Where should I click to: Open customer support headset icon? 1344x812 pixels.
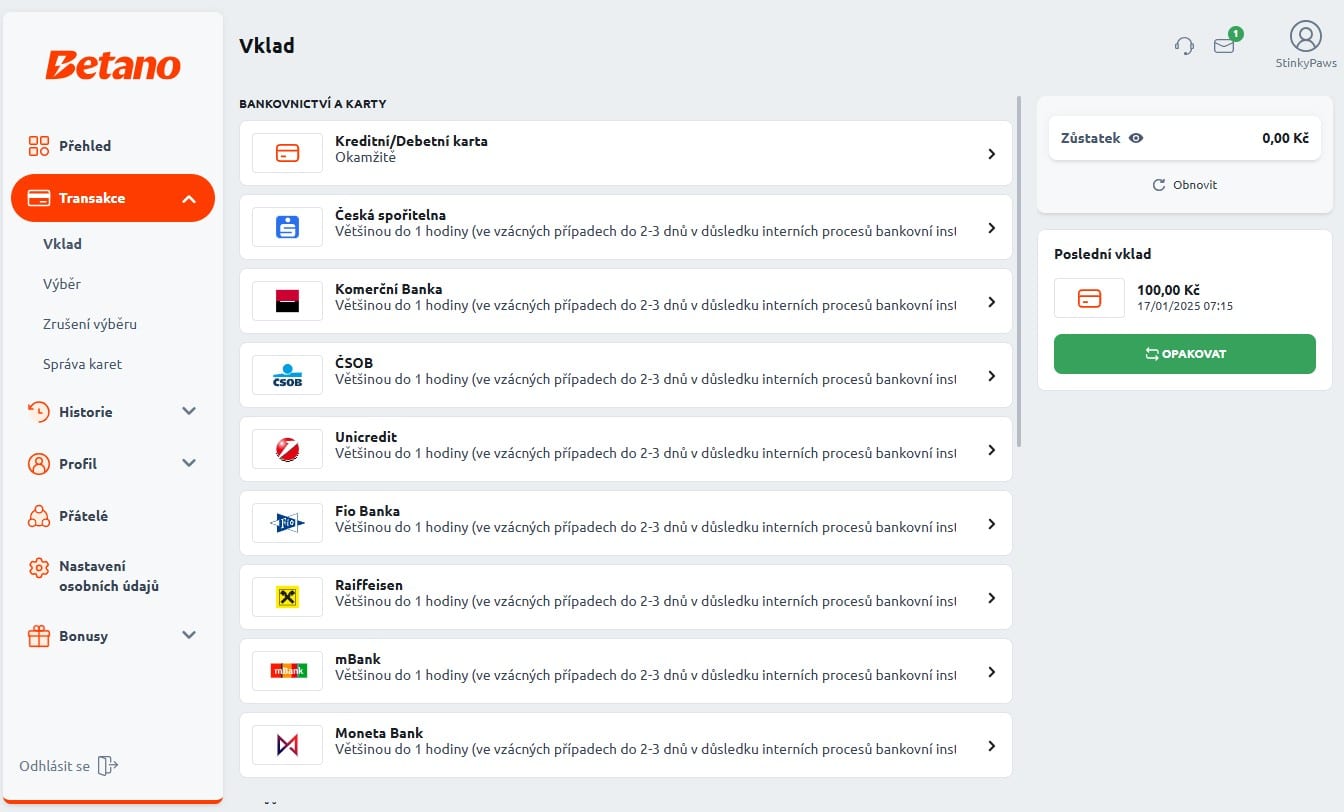(x=1184, y=45)
